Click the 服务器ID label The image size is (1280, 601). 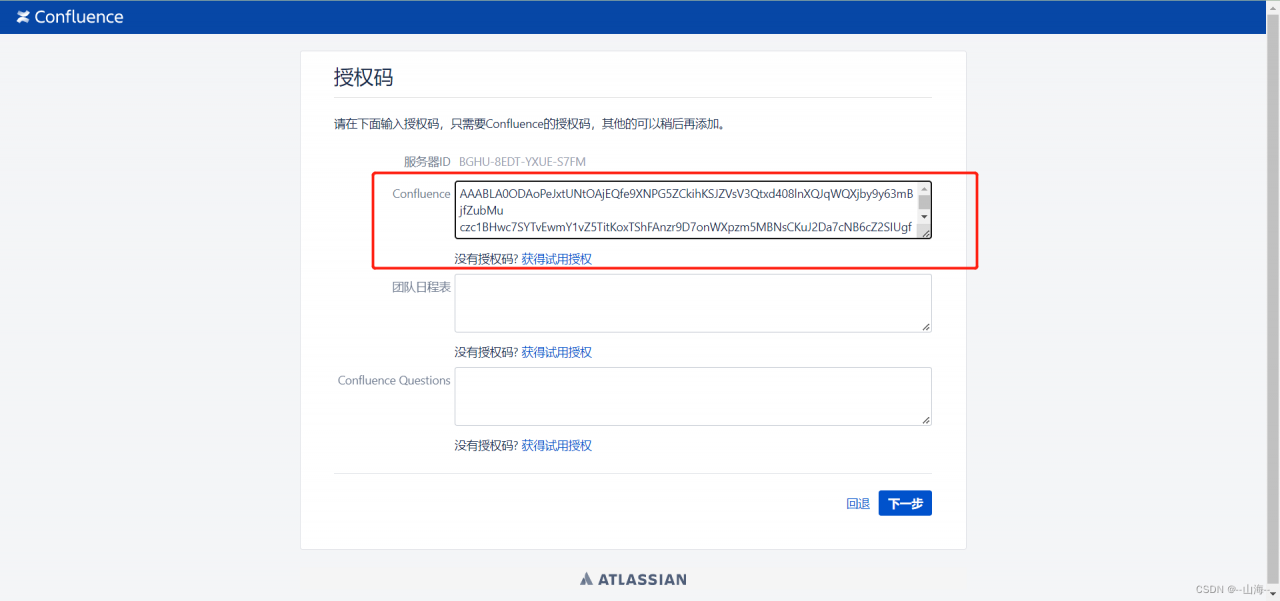[427, 161]
